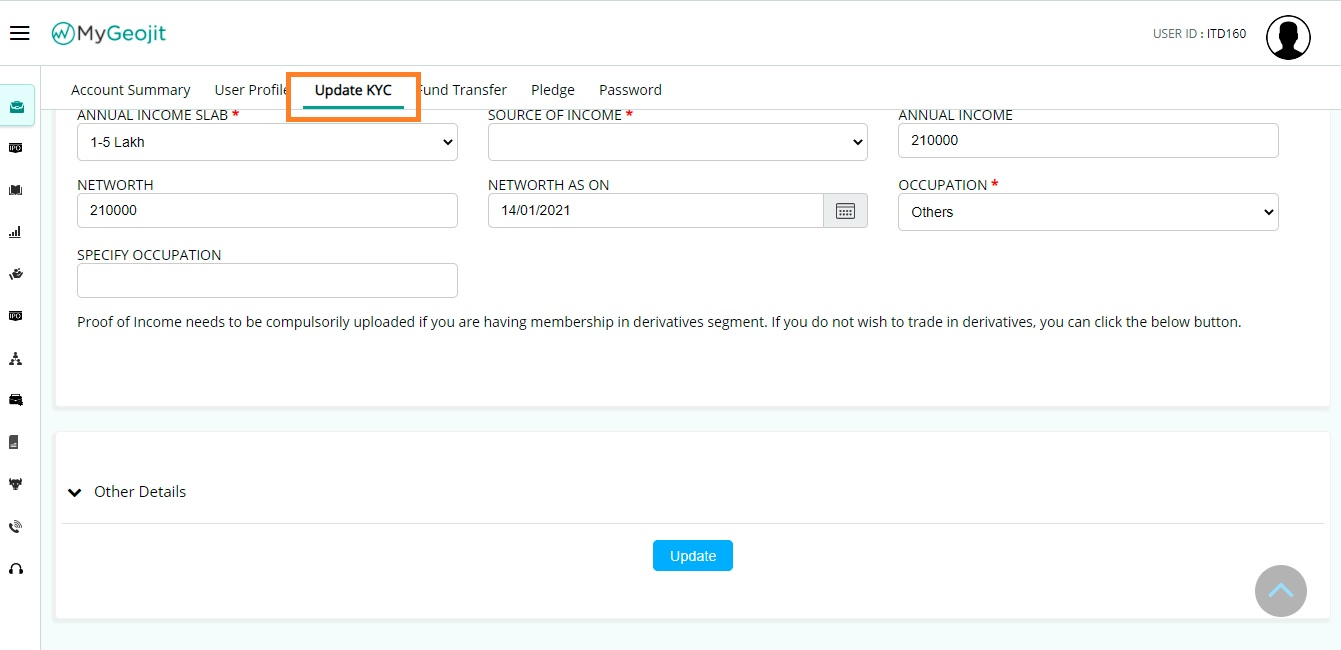The width and height of the screenshot is (1341, 650).
Task: Open the first IPO sidebar icon
Action: click(15, 148)
